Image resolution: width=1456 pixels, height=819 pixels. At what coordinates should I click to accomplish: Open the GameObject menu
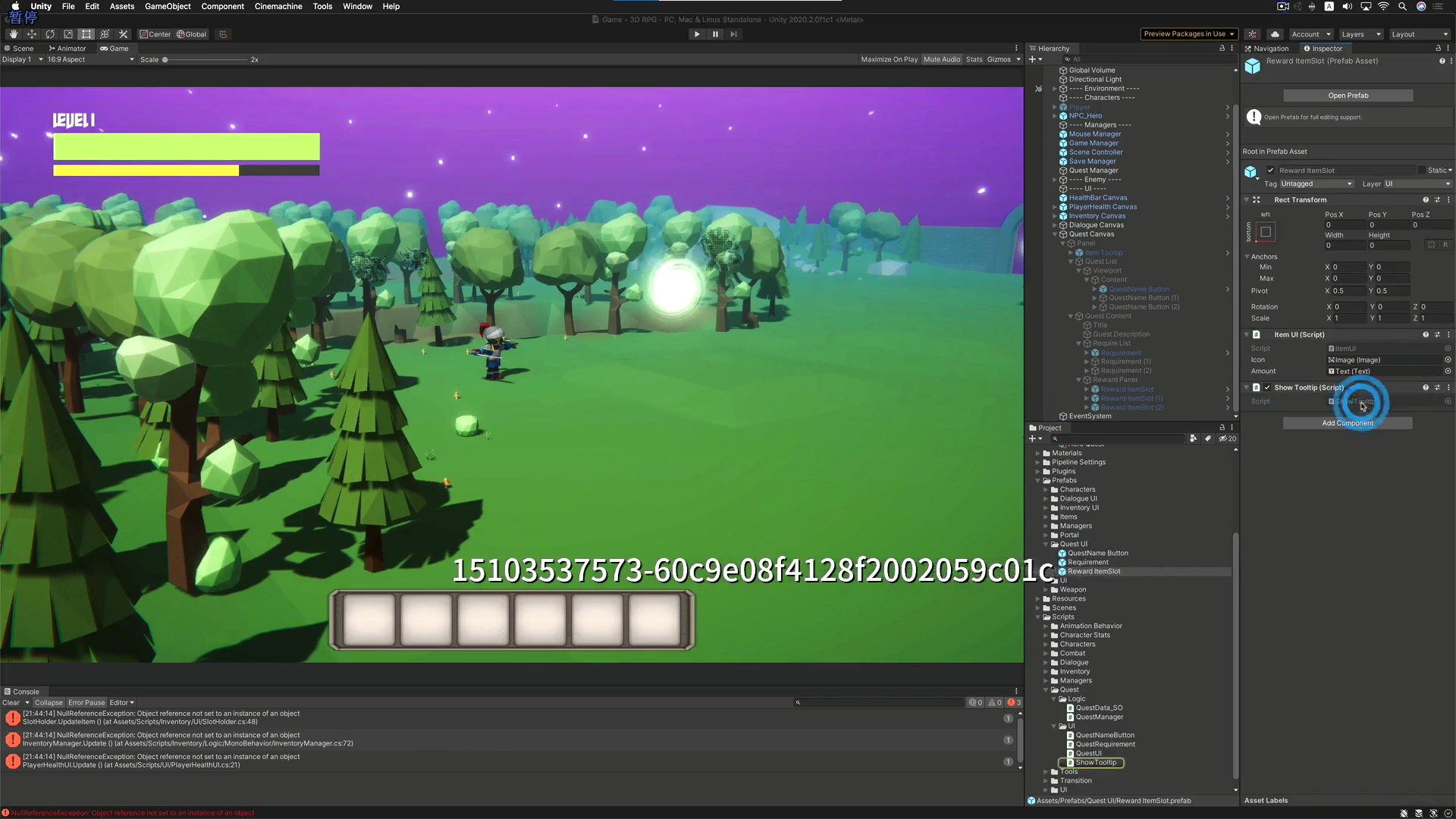168,6
